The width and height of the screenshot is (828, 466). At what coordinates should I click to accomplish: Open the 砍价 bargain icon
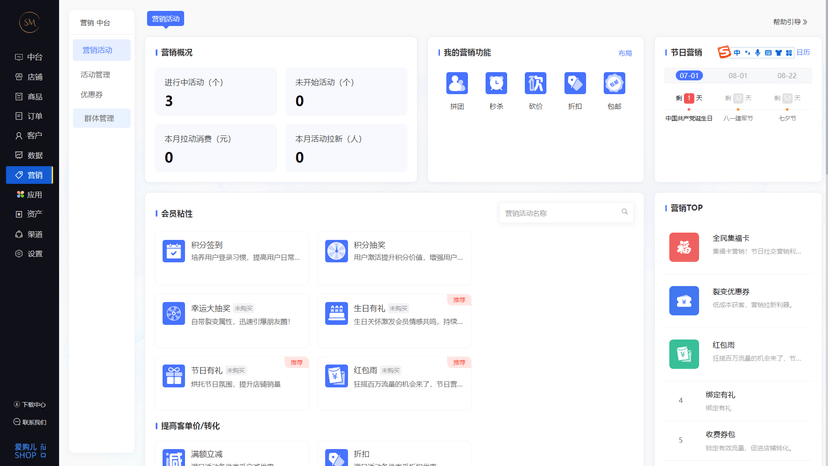[x=535, y=83]
